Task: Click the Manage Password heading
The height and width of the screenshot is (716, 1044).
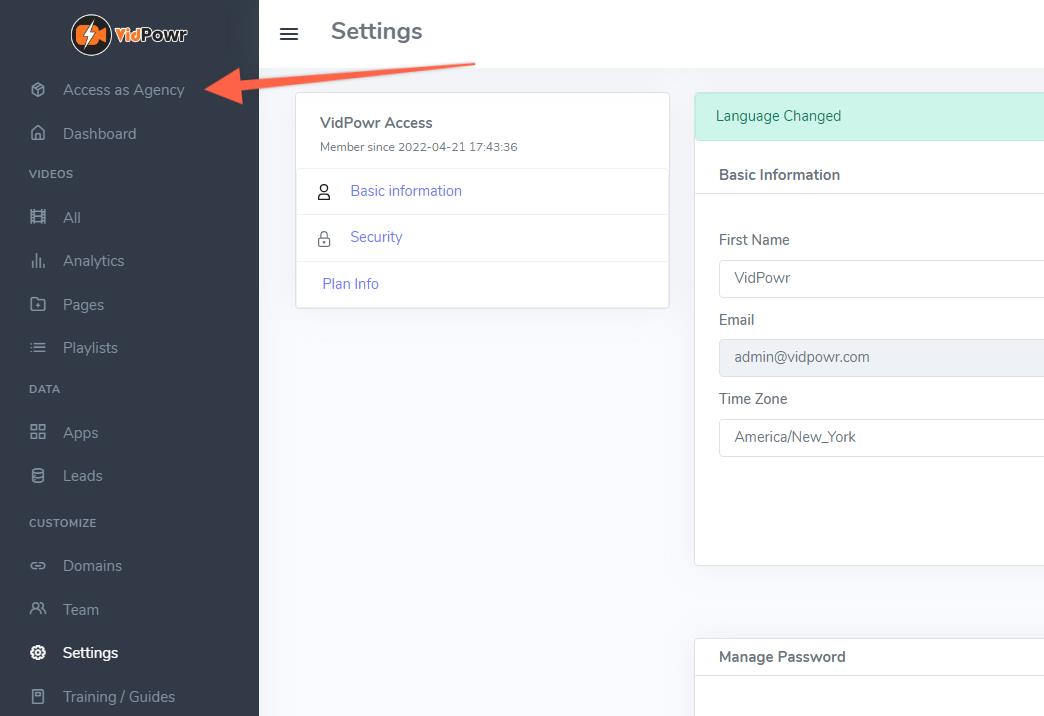Action: [782, 657]
